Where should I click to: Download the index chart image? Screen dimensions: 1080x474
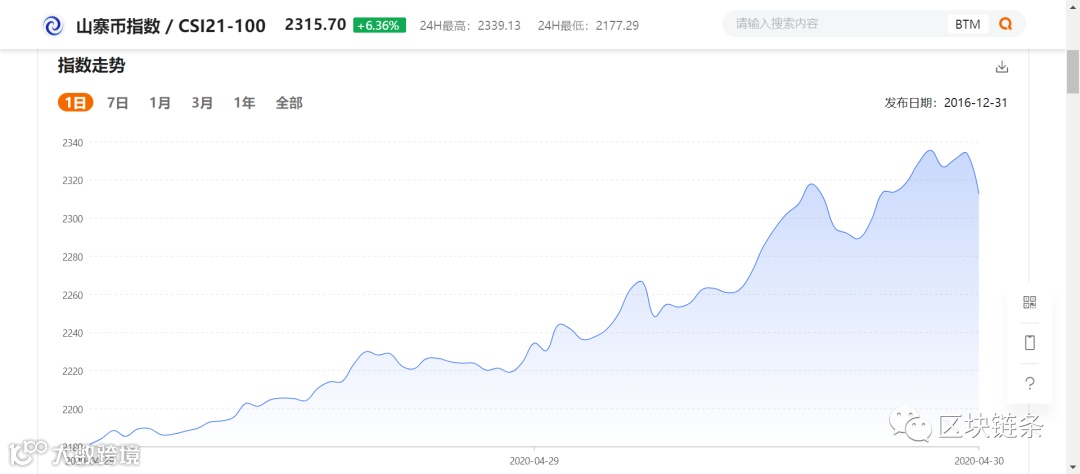pyautogui.click(x=1002, y=67)
